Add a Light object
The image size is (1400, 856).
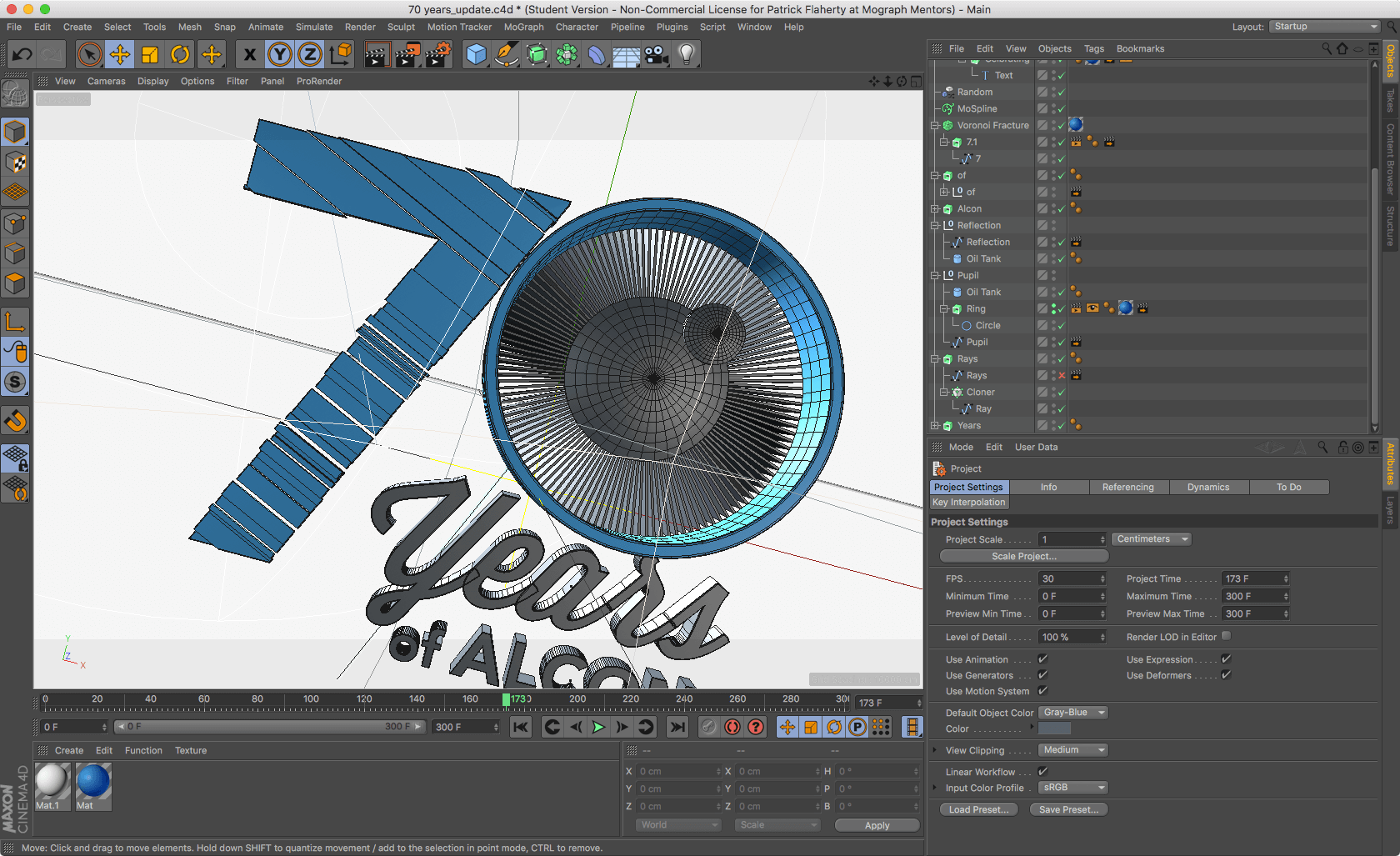[687, 55]
